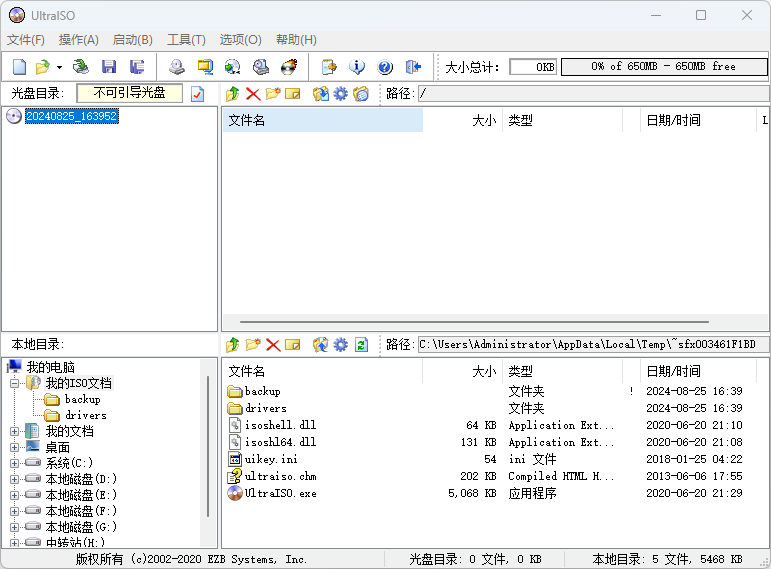Sort disc pane by 日期/时间 column header

coord(697,120)
